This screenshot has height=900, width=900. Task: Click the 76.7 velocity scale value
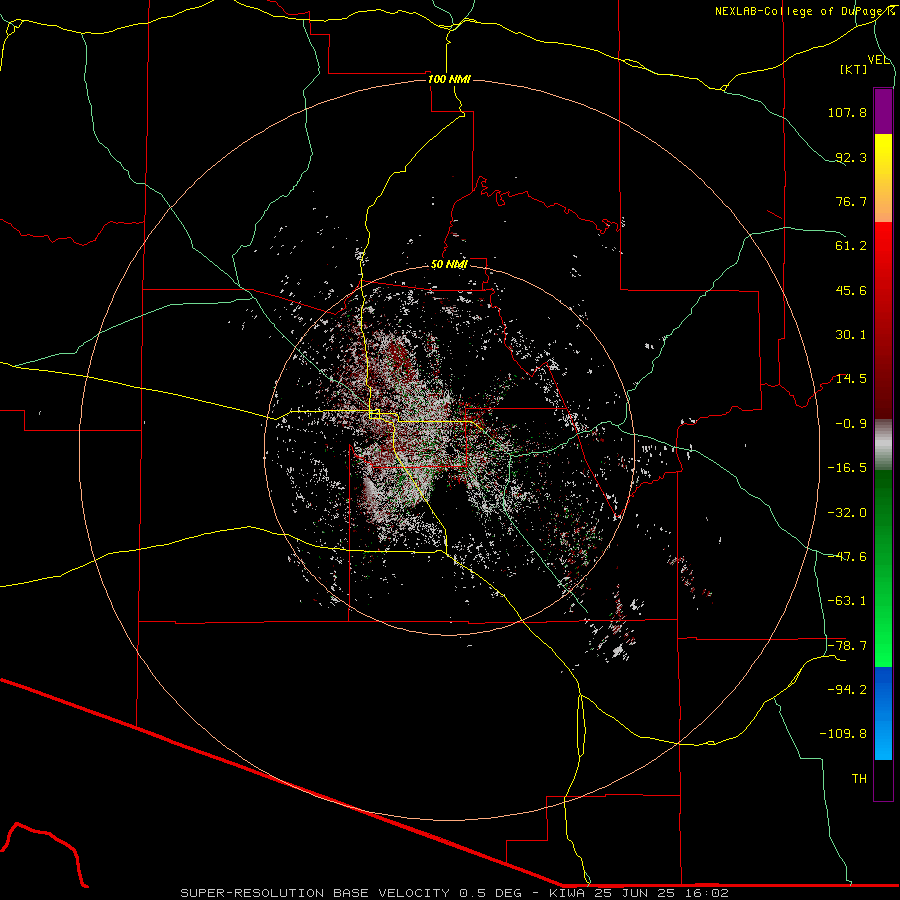(851, 201)
